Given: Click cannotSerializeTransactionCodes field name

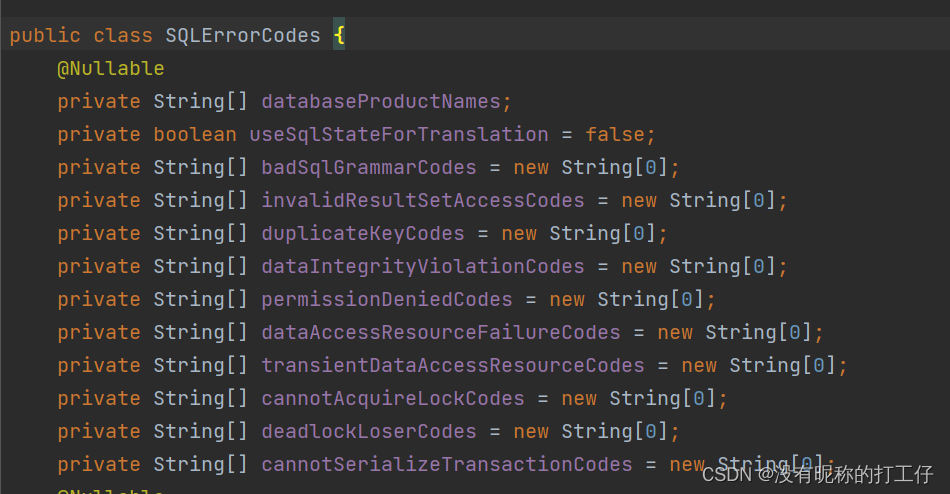Looking at the screenshot, I should click(446, 465).
